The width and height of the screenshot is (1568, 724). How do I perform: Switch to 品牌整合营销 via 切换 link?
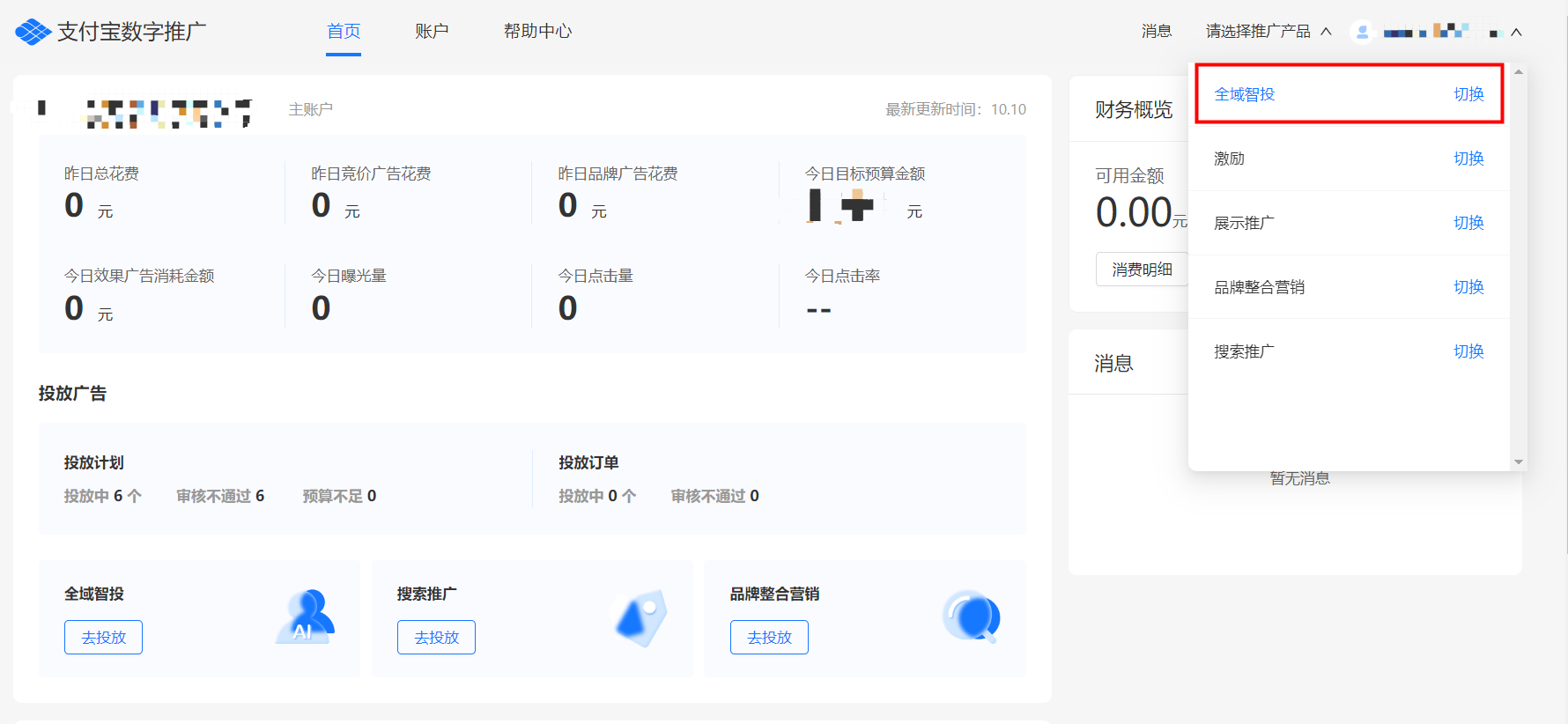click(1468, 287)
